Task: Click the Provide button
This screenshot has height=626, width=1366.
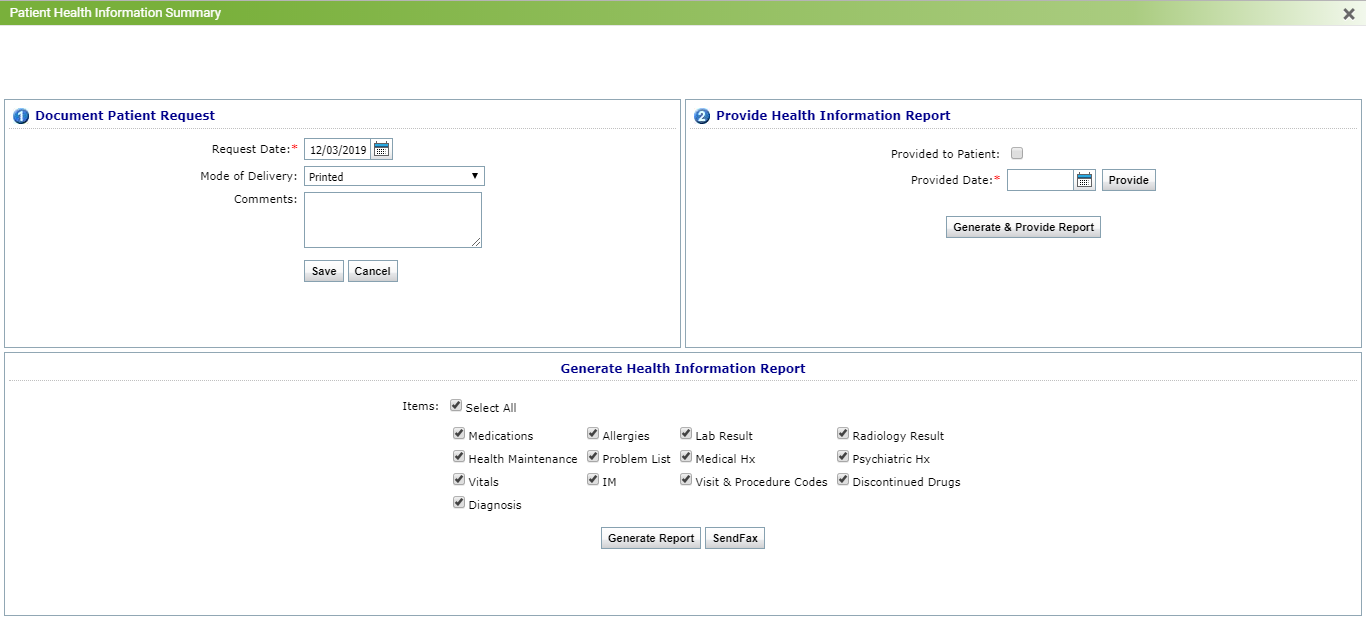Action: pos(1128,180)
